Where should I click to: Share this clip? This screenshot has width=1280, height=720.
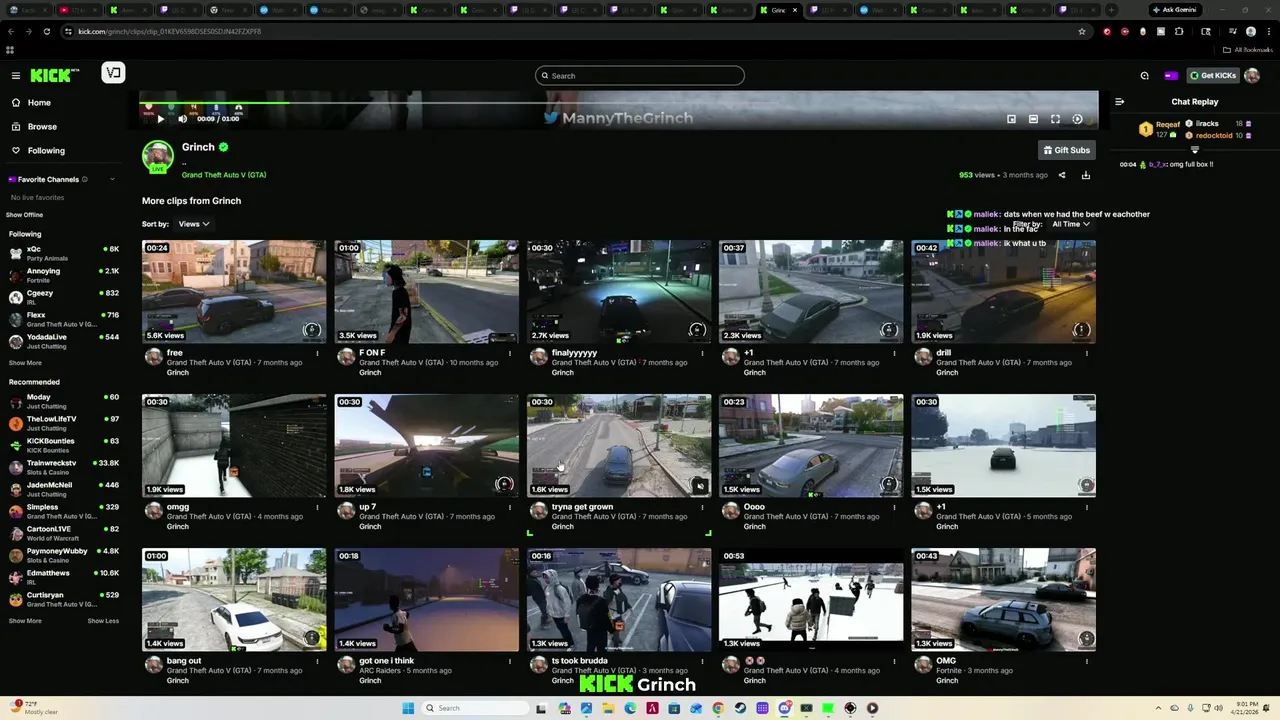1062,175
